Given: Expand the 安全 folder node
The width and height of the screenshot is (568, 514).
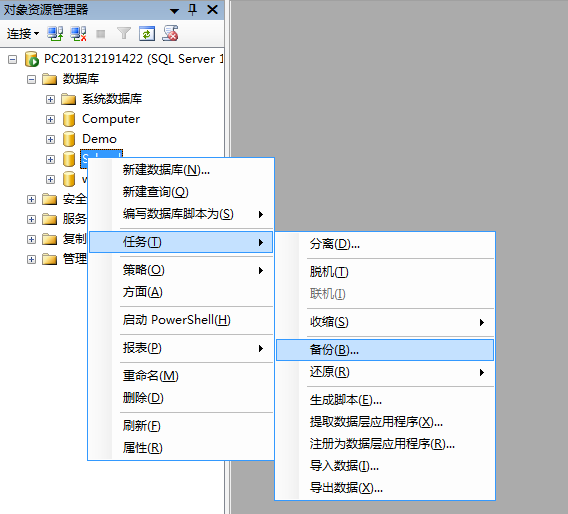Looking at the screenshot, I should pyautogui.click(x=32, y=199).
